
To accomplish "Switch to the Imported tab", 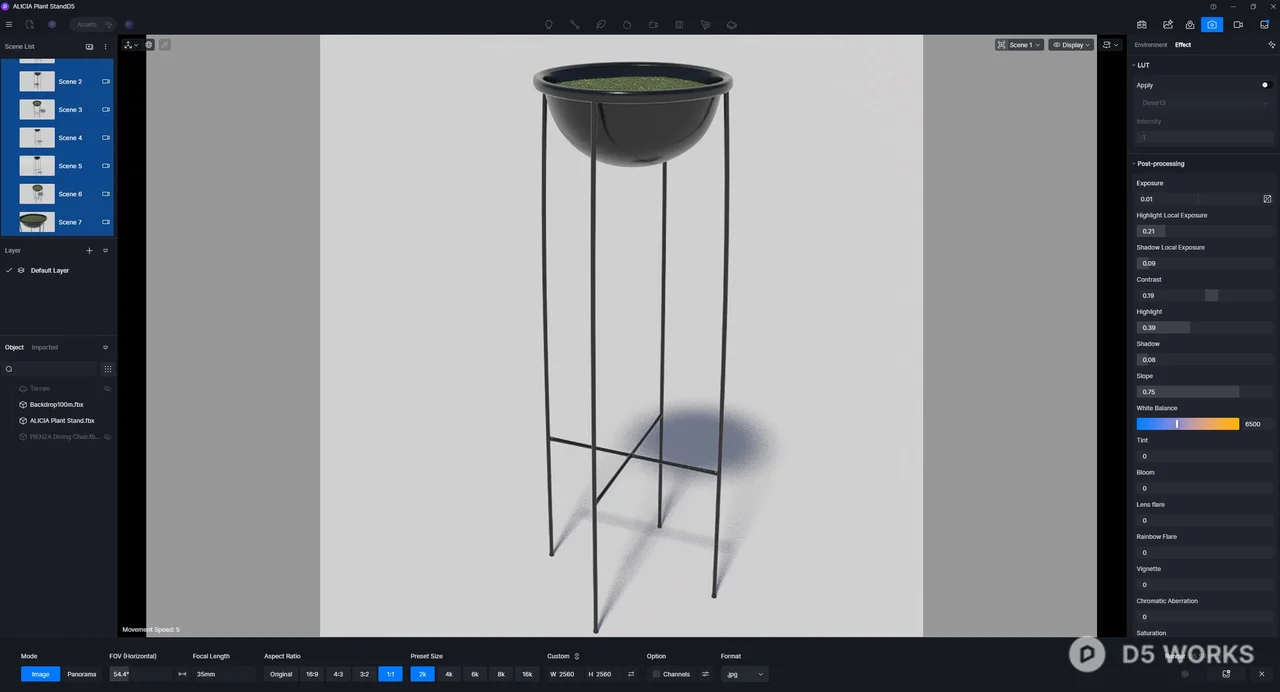I will [45, 347].
